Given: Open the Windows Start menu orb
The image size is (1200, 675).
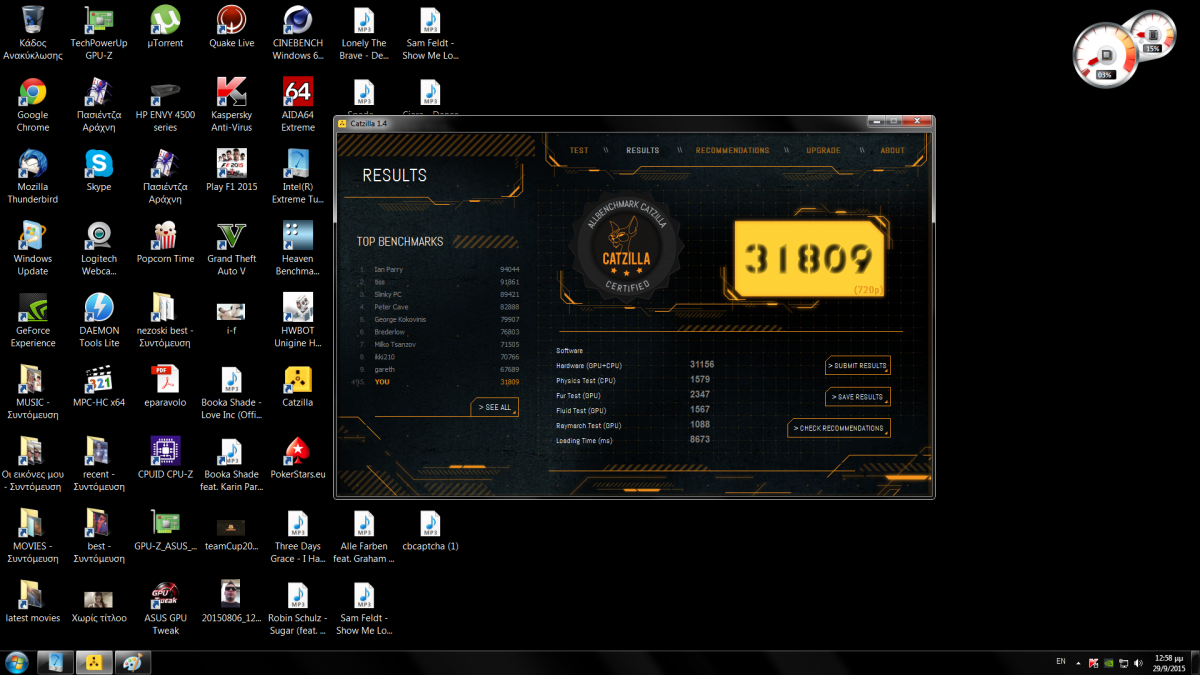Looking at the screenshot, I should click(x=16, y=662).
